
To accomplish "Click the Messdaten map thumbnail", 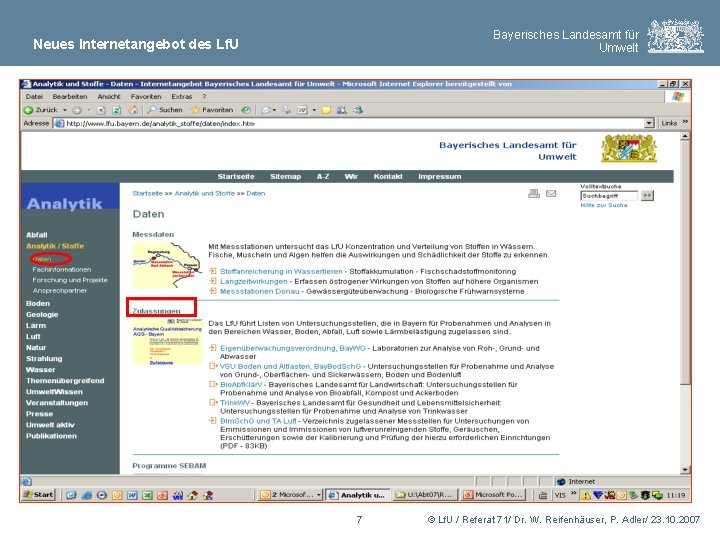I will point(167,265).
